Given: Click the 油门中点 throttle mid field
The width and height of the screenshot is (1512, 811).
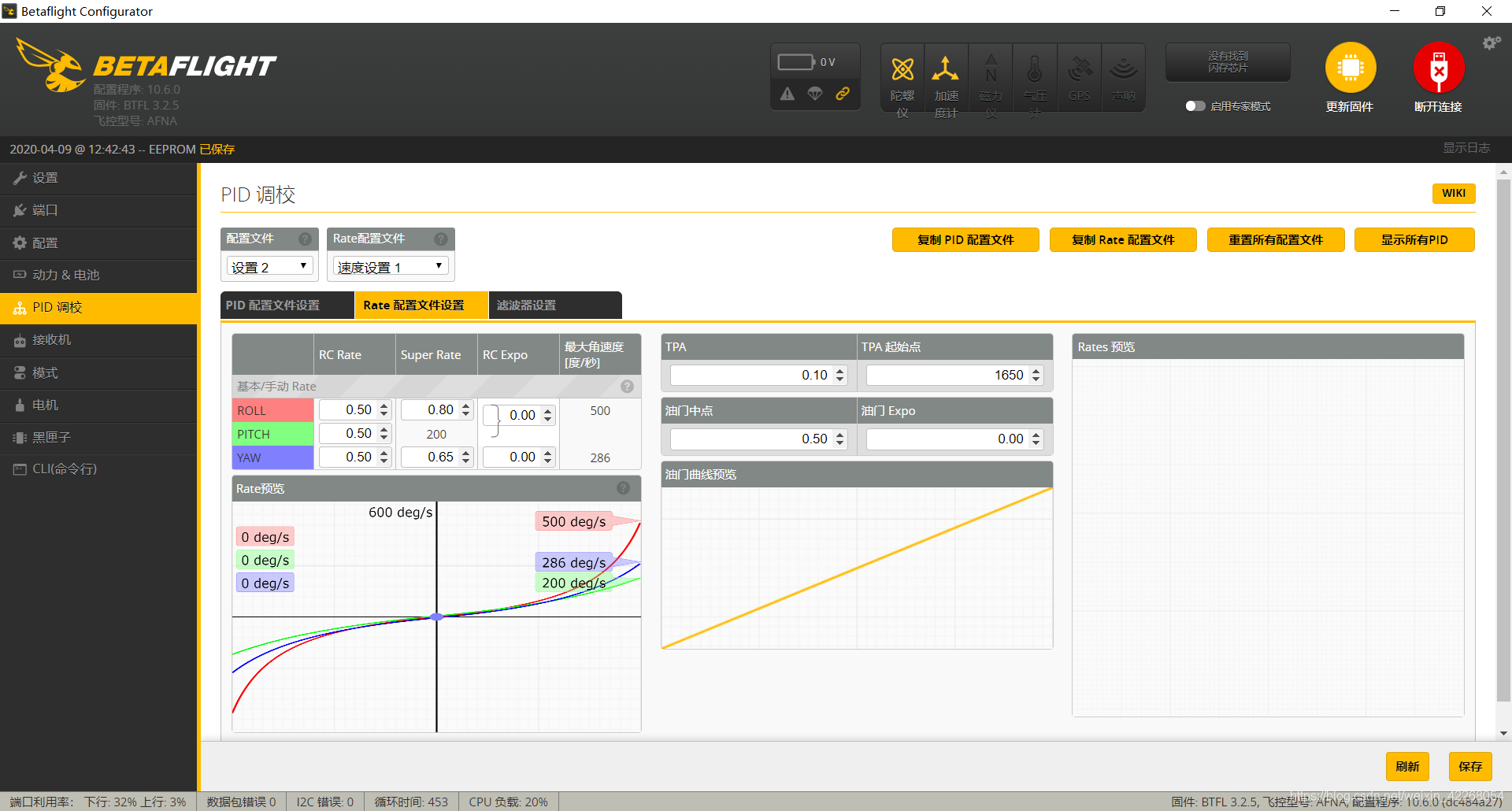Looking at the screenshot, I should 758,439.
